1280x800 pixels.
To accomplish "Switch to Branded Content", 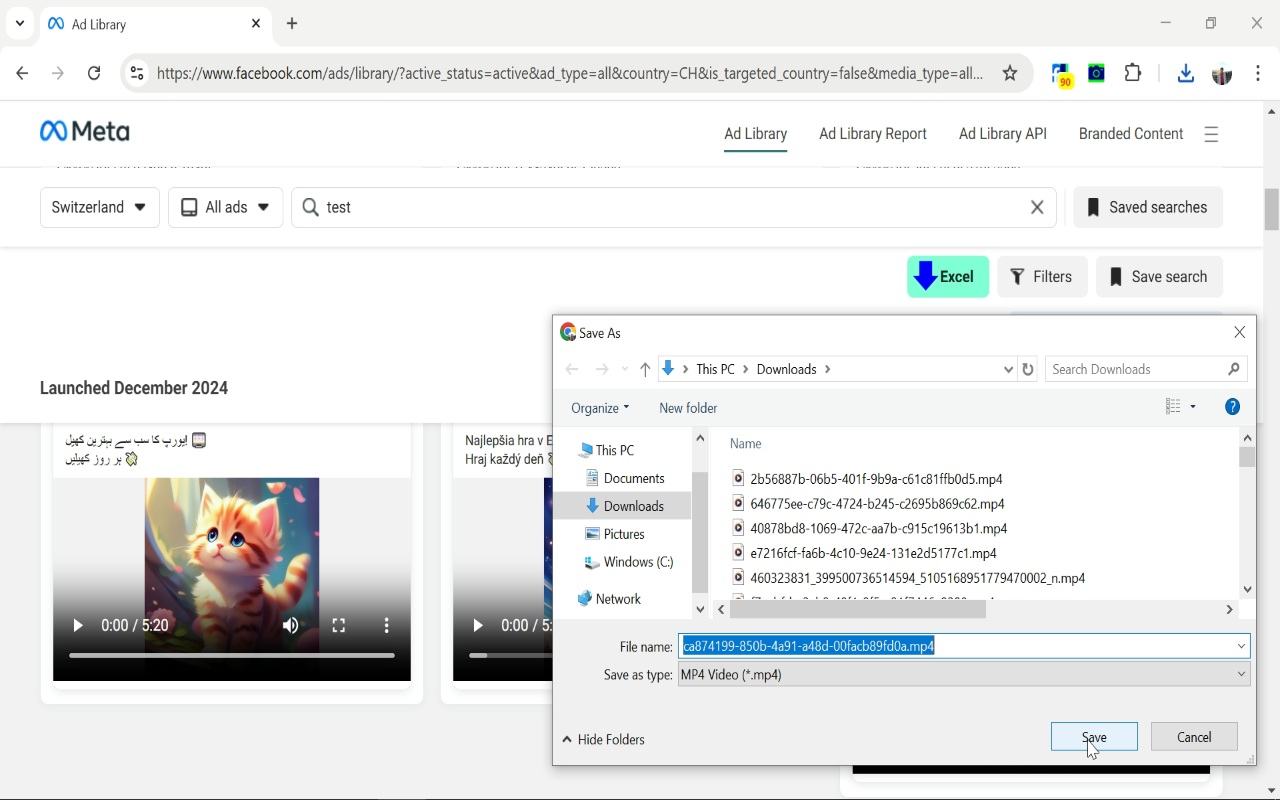I will pyautogui.click(x=1130, y=133).
